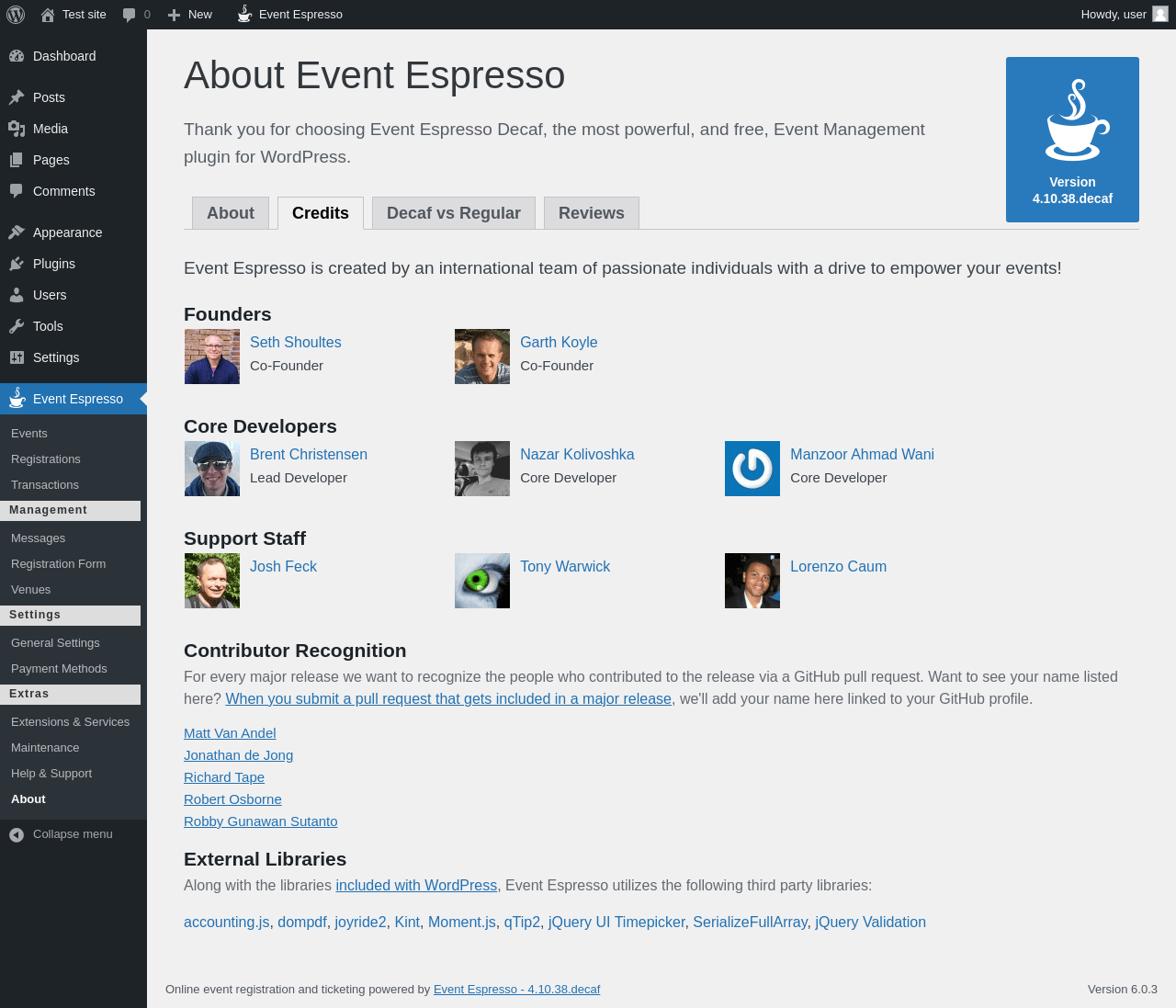Click Tony Warwick green eye avatar
The height and width of the screenshot is (1008, 1176).
point(482,581)
